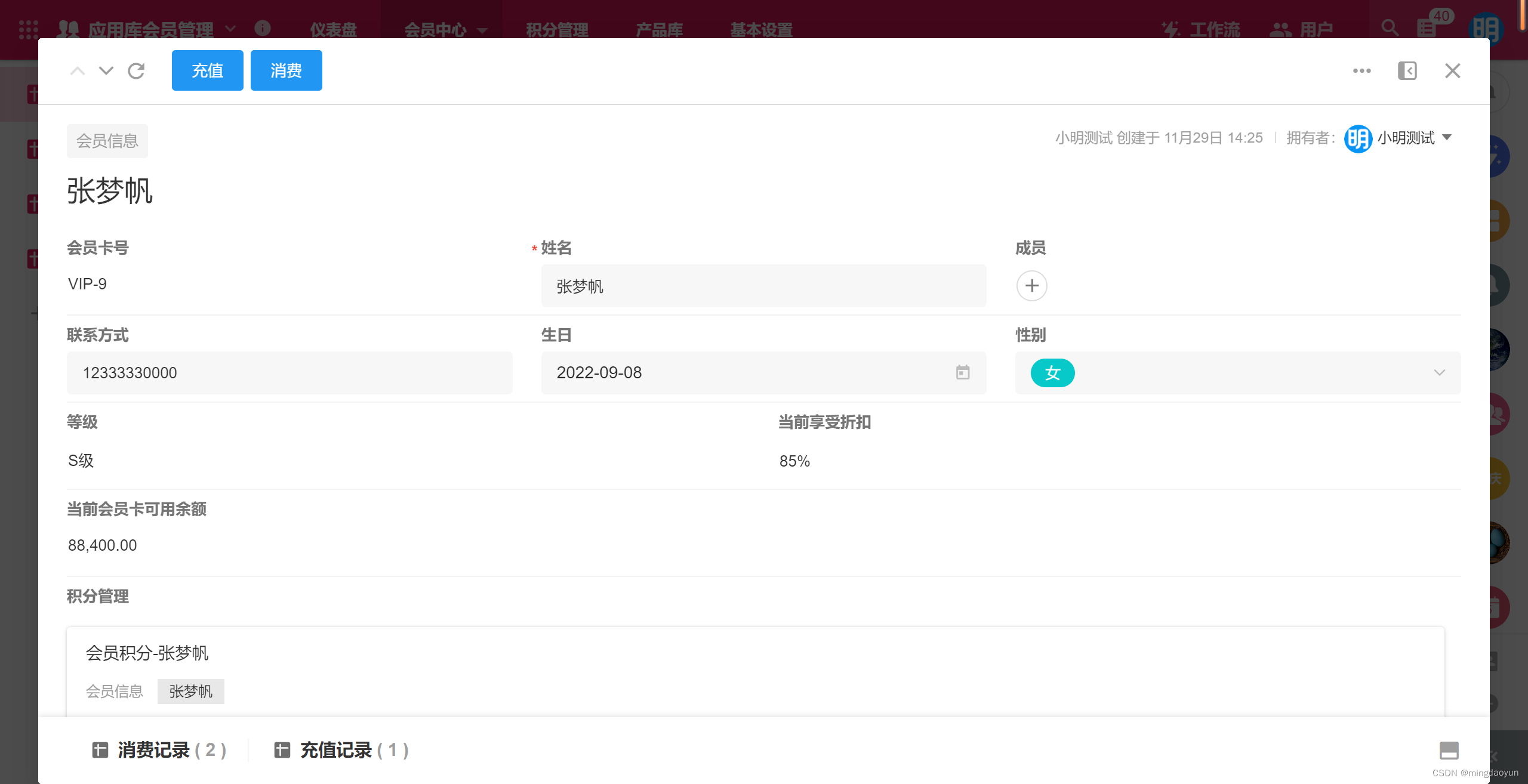Open user avatar in top bar
This screenshot has height=784, width=1528.
click(1485, 29)
